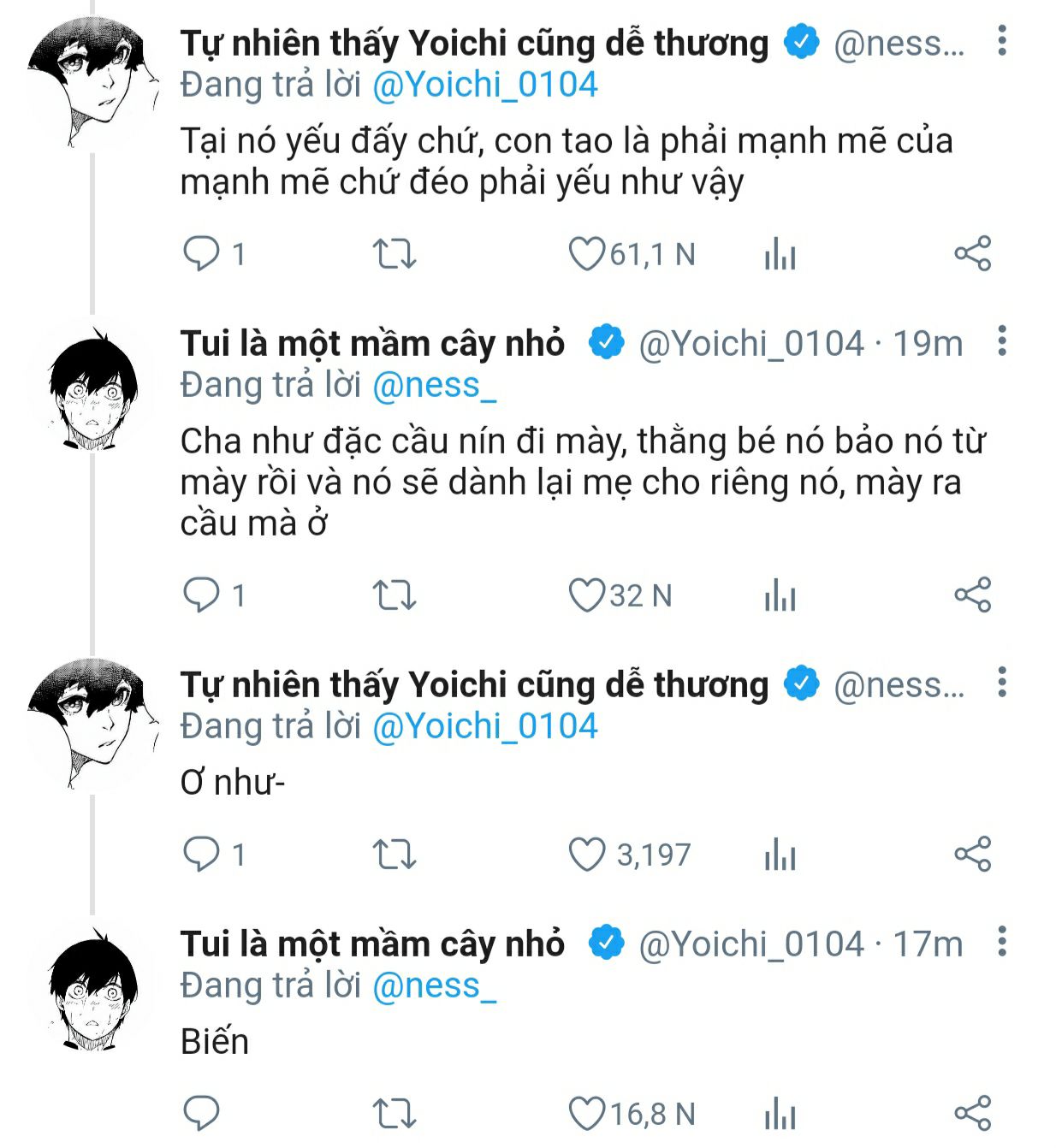
Task: Open @Yoichi_0104 mention in first tweet
Action: click(x=484, y=85)
